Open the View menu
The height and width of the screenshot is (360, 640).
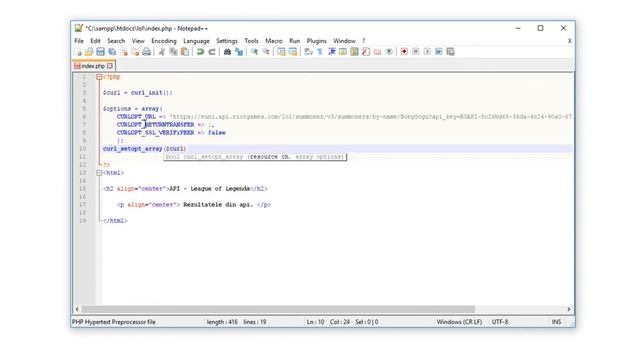click(x=138, y=41)
